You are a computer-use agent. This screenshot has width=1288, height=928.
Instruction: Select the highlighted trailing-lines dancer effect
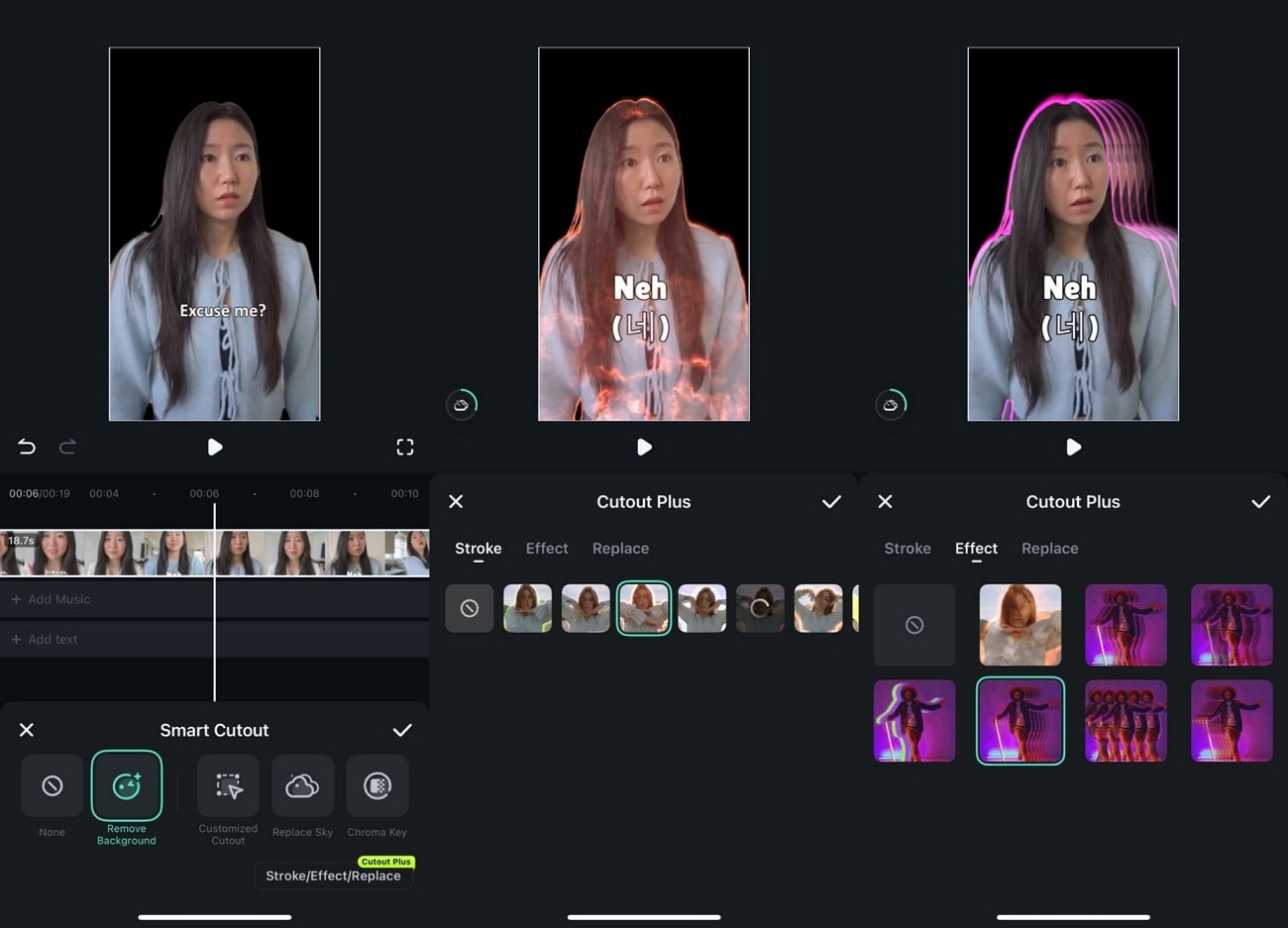coord(1020,721)
